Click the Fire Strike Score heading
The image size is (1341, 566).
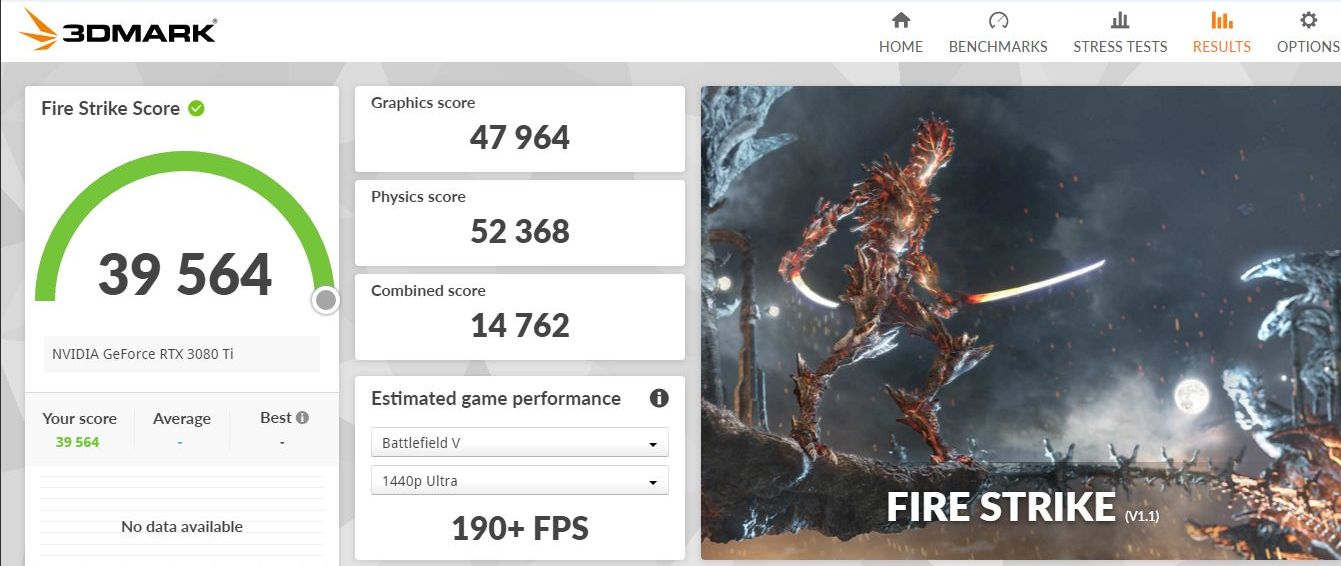(111, 108)
